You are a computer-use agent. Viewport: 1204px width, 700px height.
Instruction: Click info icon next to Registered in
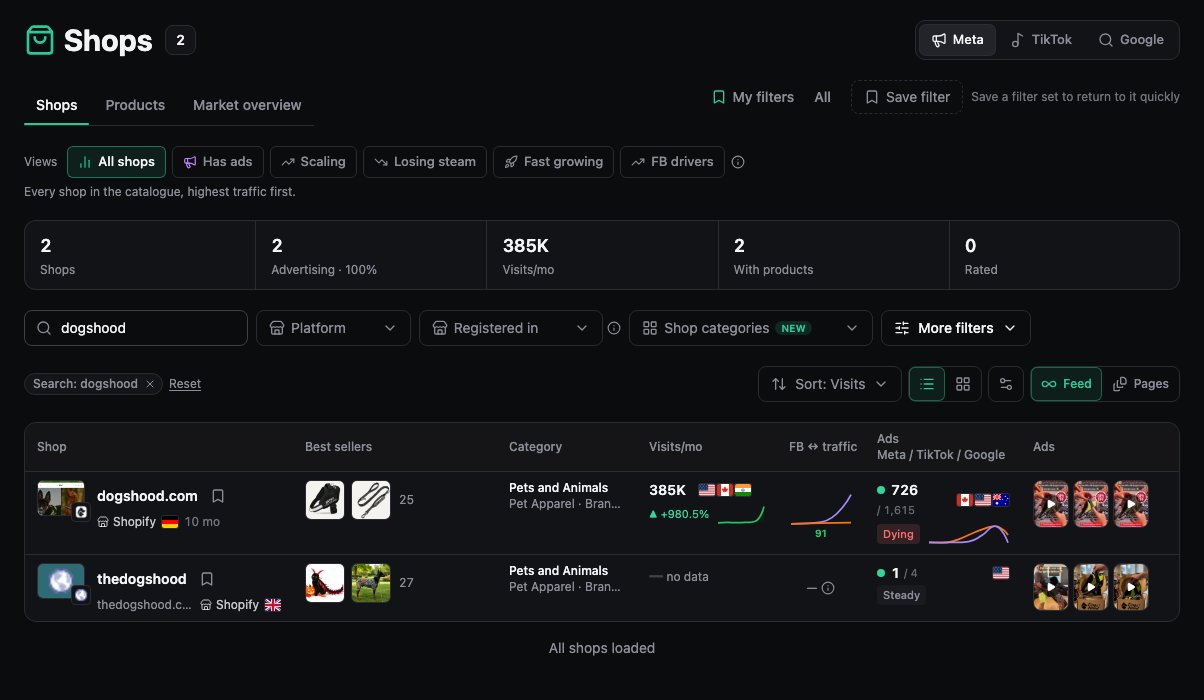[614, 328]
